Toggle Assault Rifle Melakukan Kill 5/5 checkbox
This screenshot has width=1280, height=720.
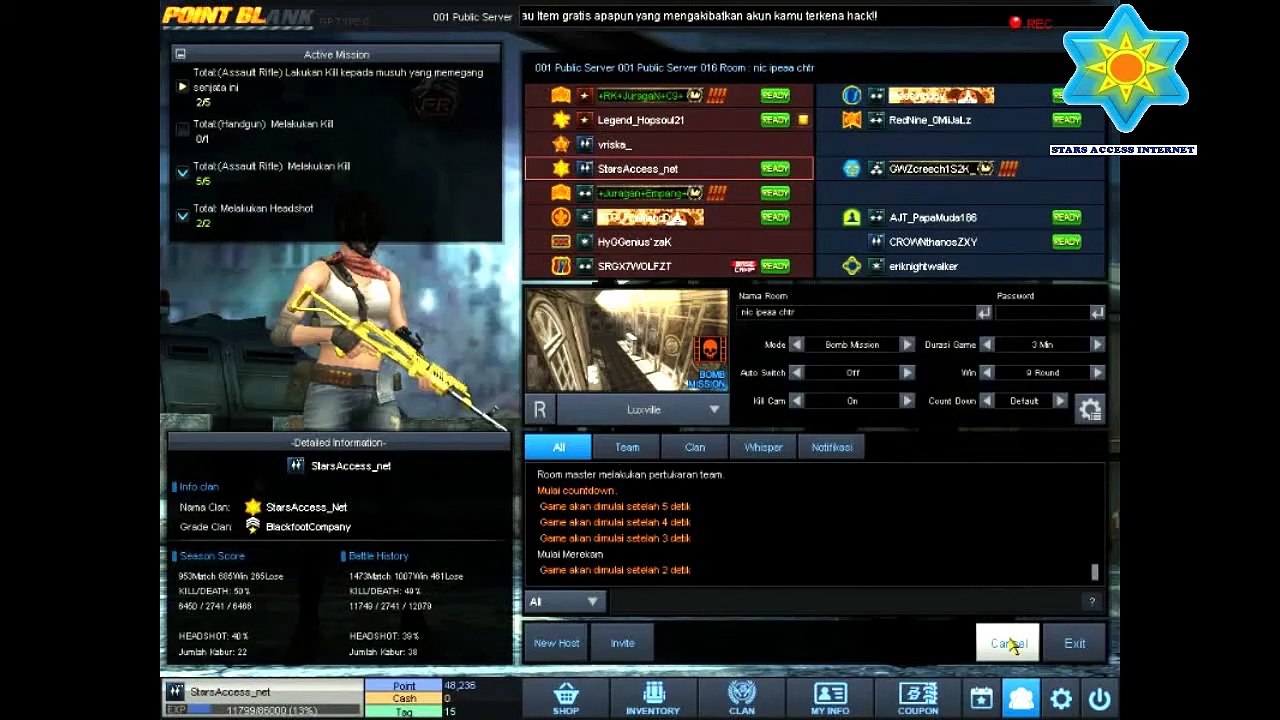point(182,172)
